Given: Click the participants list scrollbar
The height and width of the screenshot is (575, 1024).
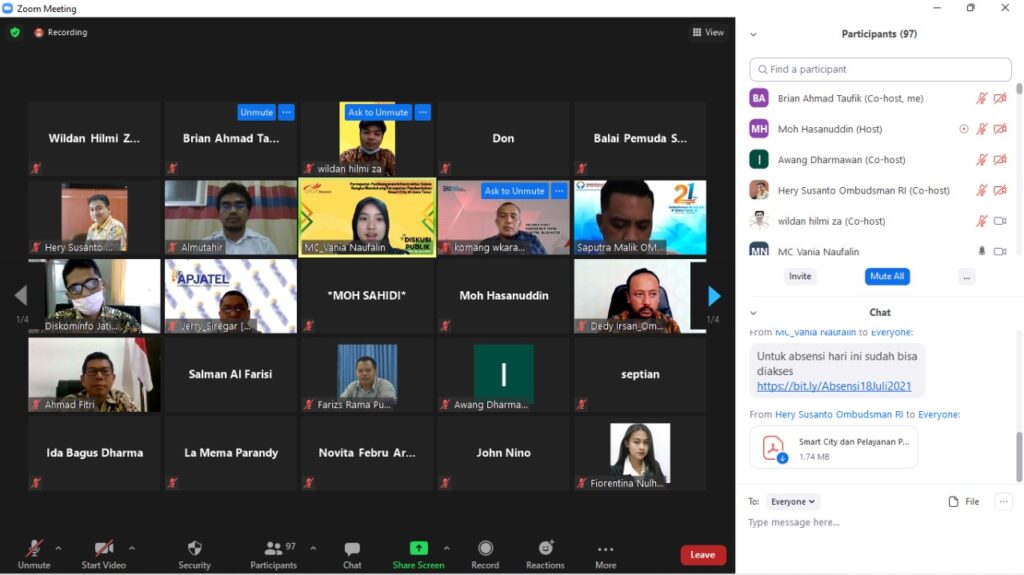Looking at the screenshot, I should (1019, 90).
